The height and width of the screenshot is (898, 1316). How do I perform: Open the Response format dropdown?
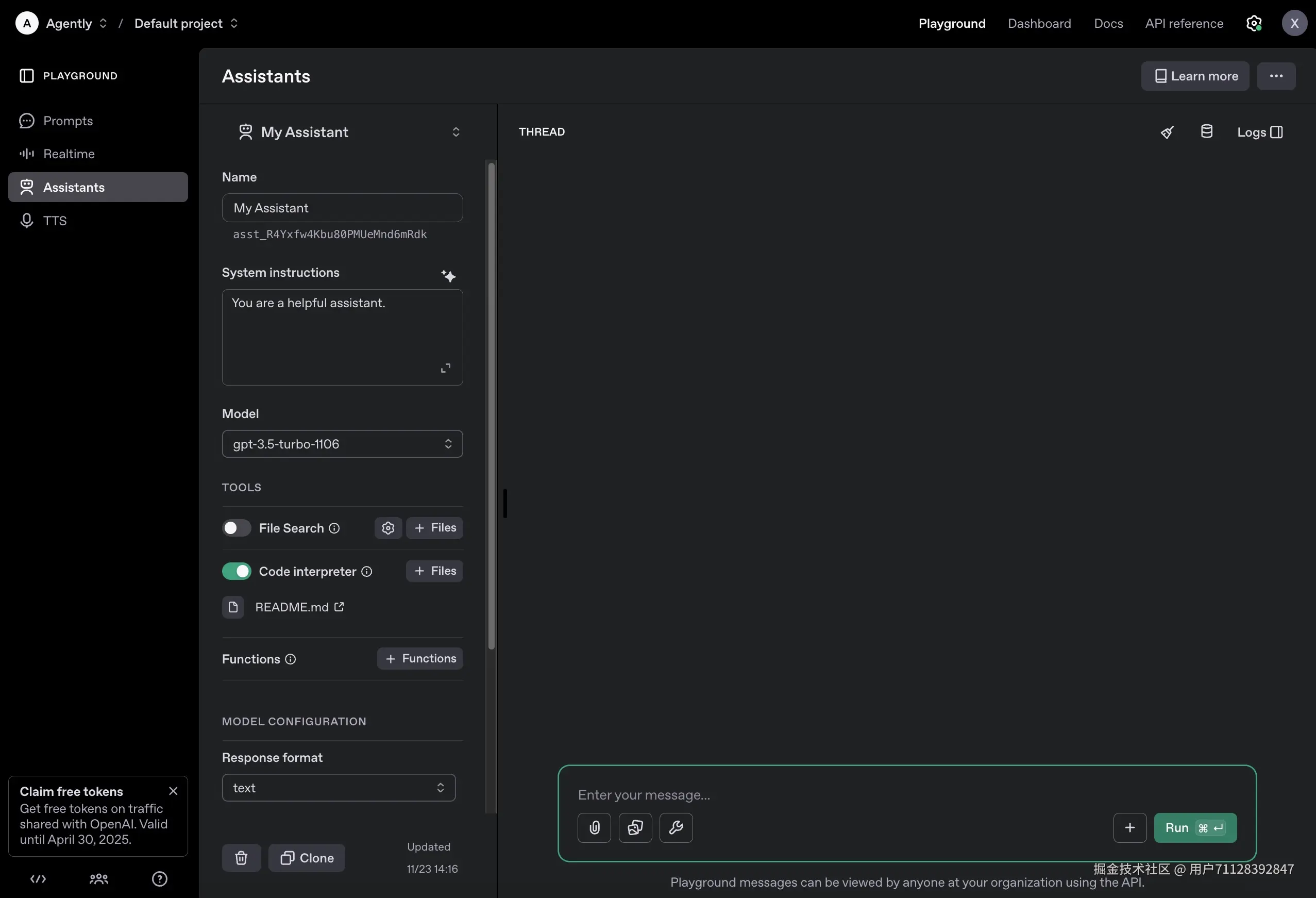point(339,787)
